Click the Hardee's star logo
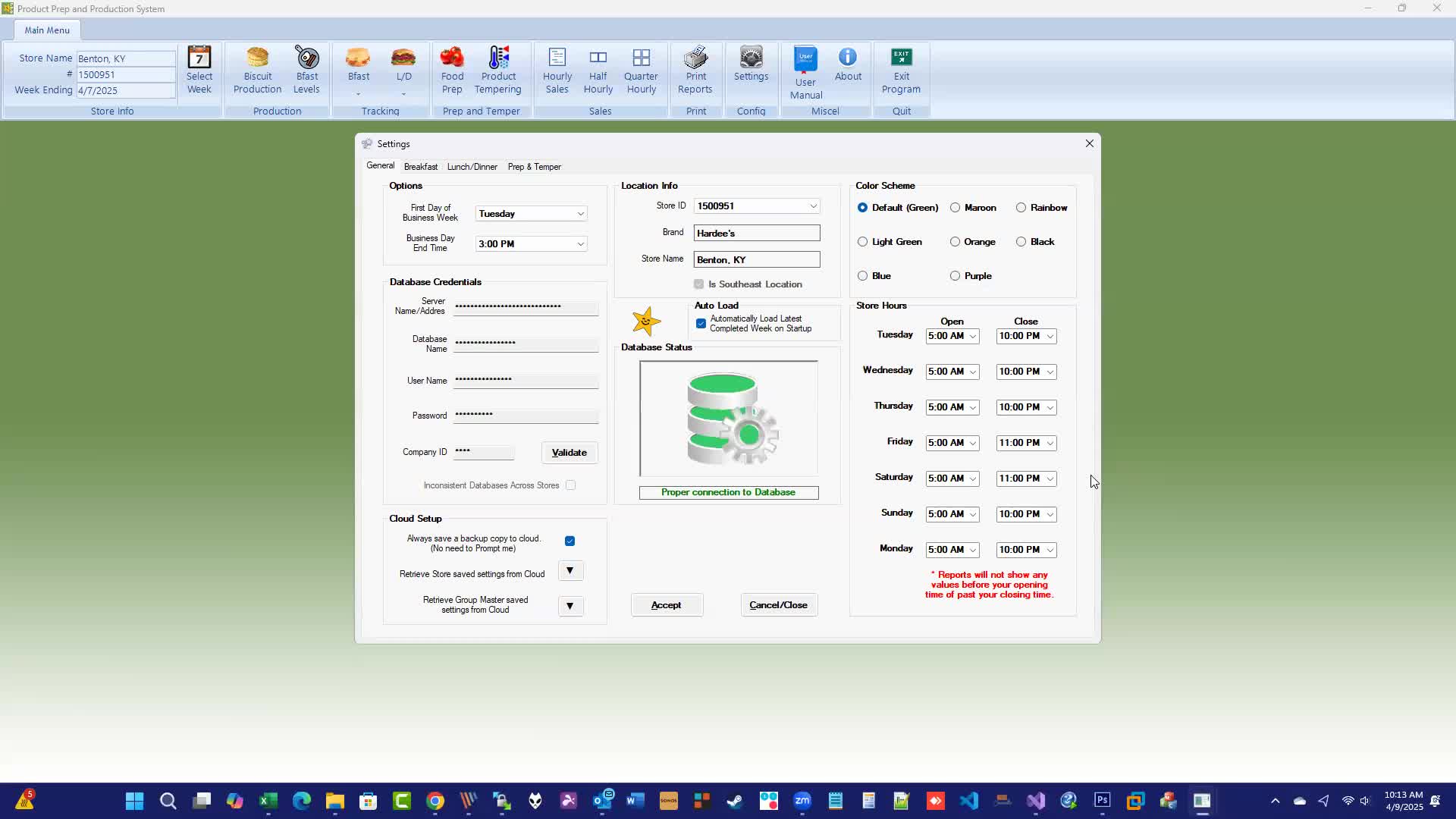The image size is (1456, 819). (x=646, y=322)
